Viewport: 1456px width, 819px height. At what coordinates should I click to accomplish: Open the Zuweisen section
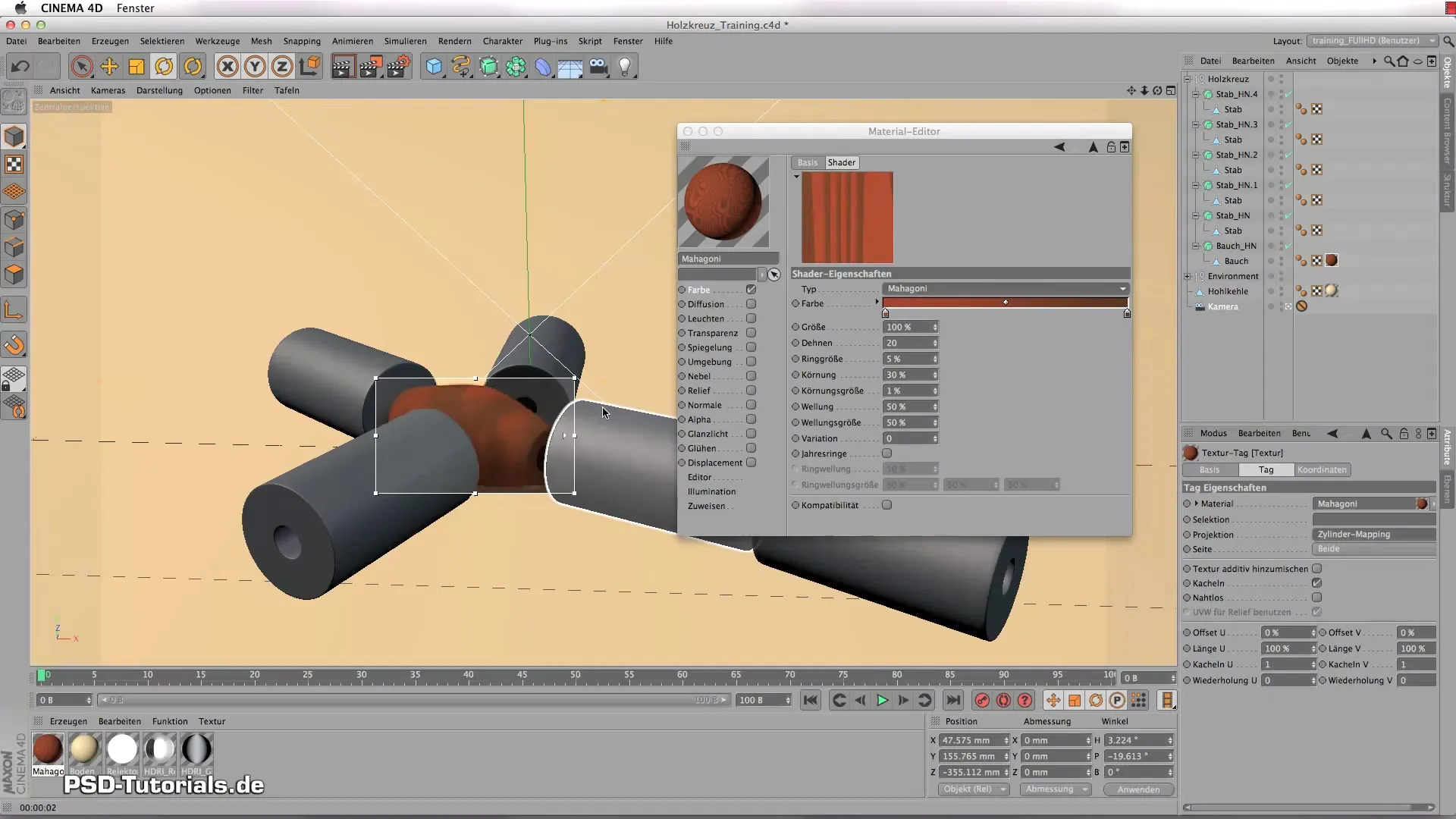(x=706, y=506)
